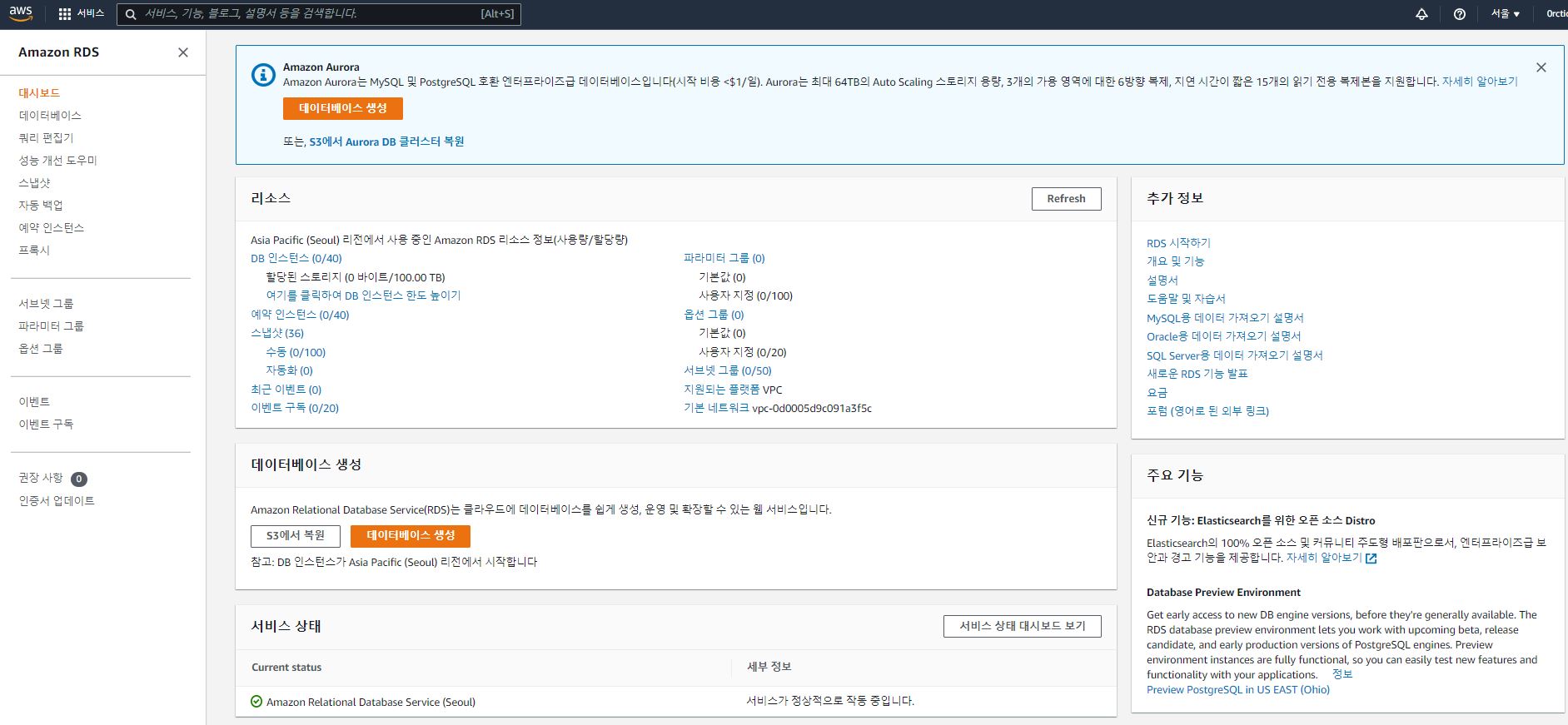Click the AWS logo home icon
The width and height of the screenshot is (1568, 725).
pyautogui.click(x=21, y=13)
